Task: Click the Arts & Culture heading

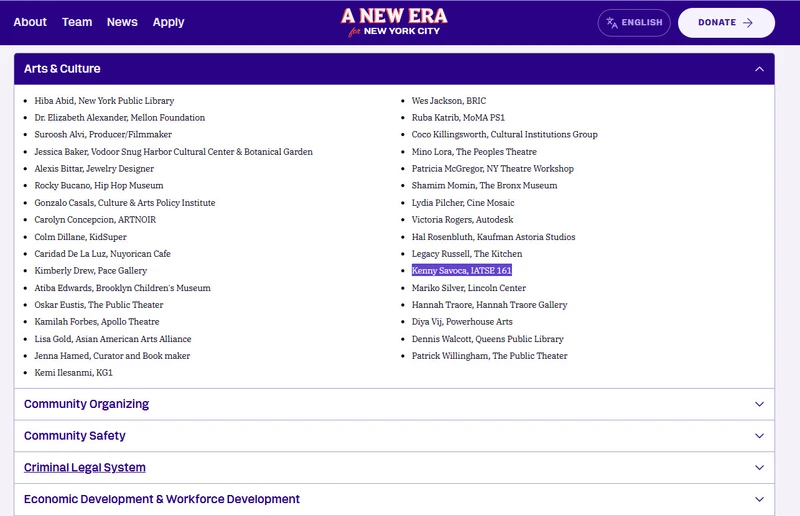Action: point(62,68)
